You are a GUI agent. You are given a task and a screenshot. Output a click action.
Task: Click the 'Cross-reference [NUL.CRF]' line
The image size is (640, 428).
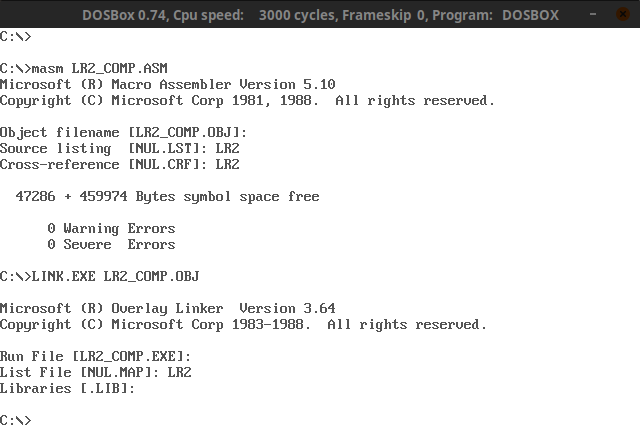coord(119,165)
